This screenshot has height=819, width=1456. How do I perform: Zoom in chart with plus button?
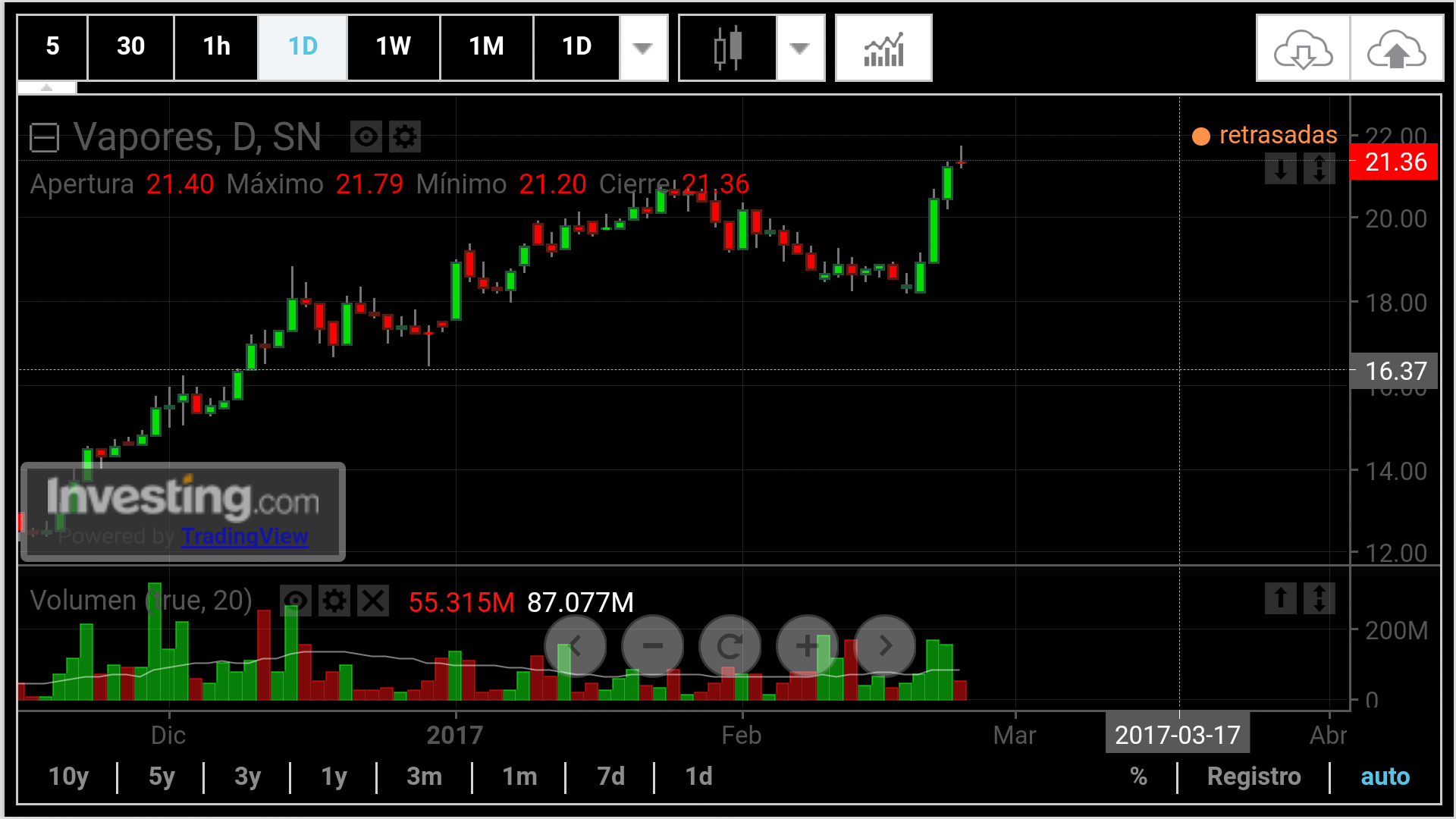tap(807, 646)
